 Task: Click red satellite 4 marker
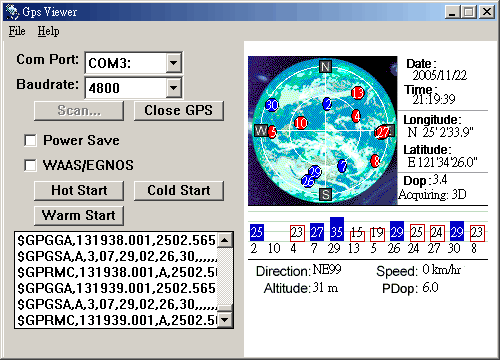point(356,116)
